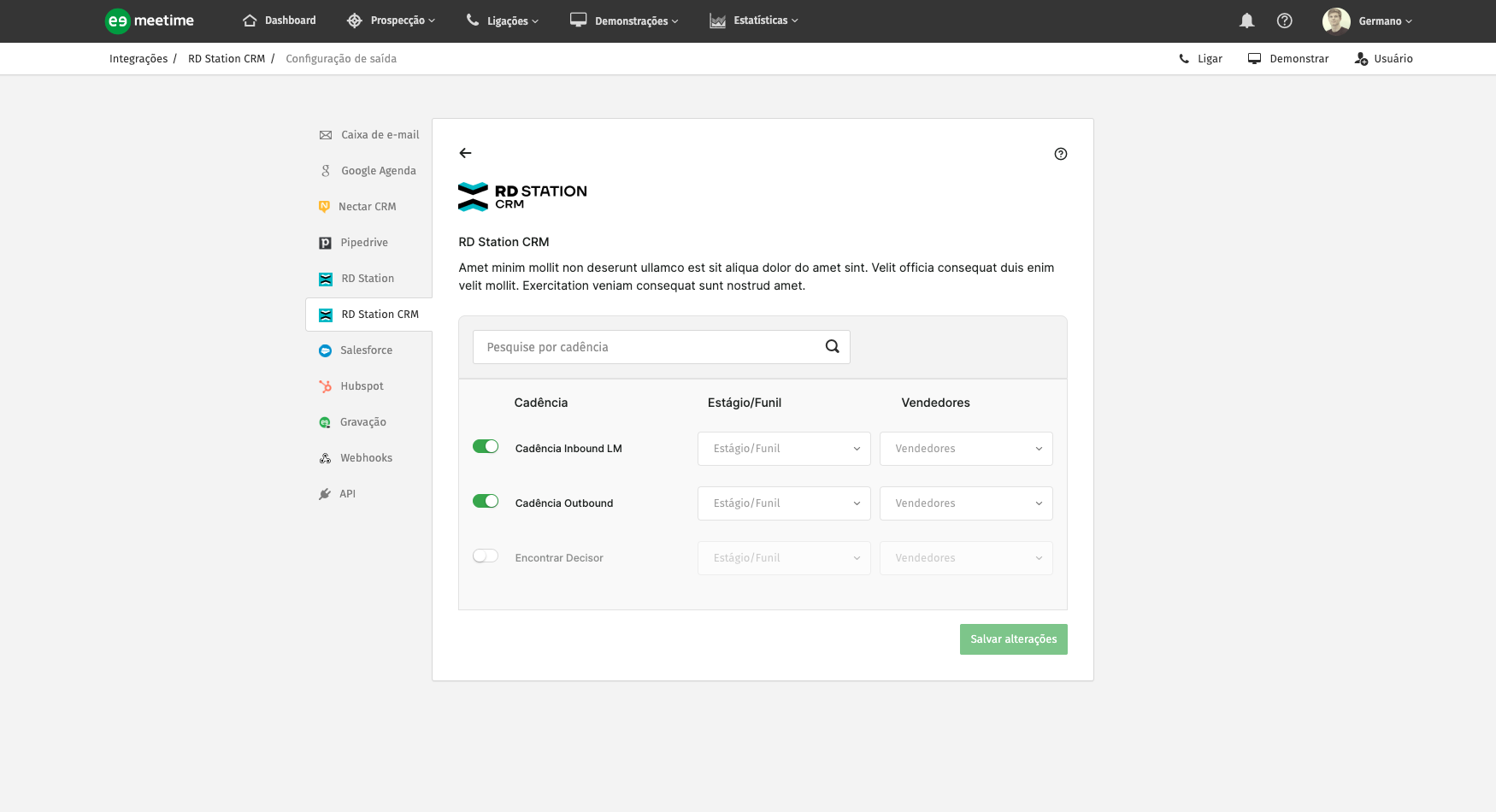Enable Encontrar Decisor toggle

click(x=486, y=556)
